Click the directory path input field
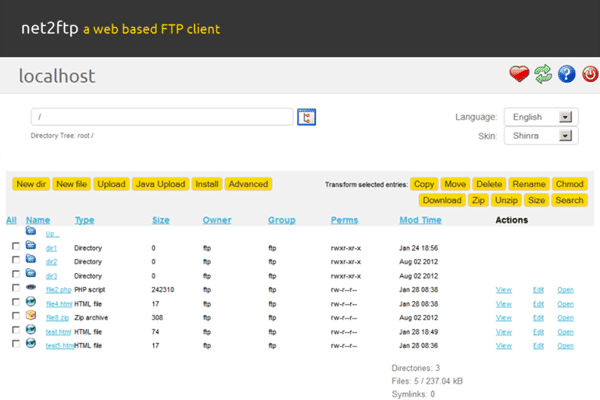 pos(161,117)
